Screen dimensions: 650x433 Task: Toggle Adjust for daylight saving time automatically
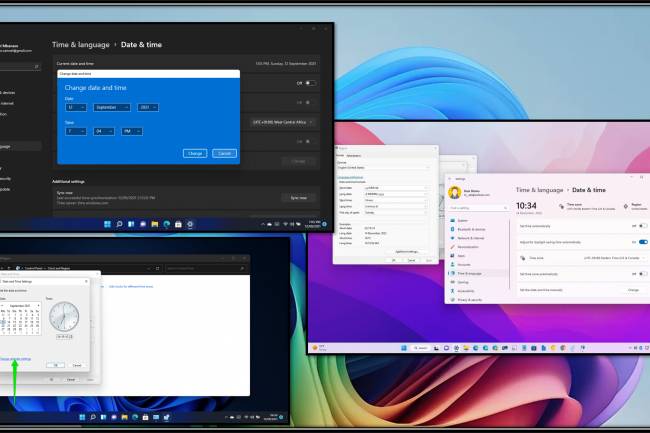tap(643, 242)
